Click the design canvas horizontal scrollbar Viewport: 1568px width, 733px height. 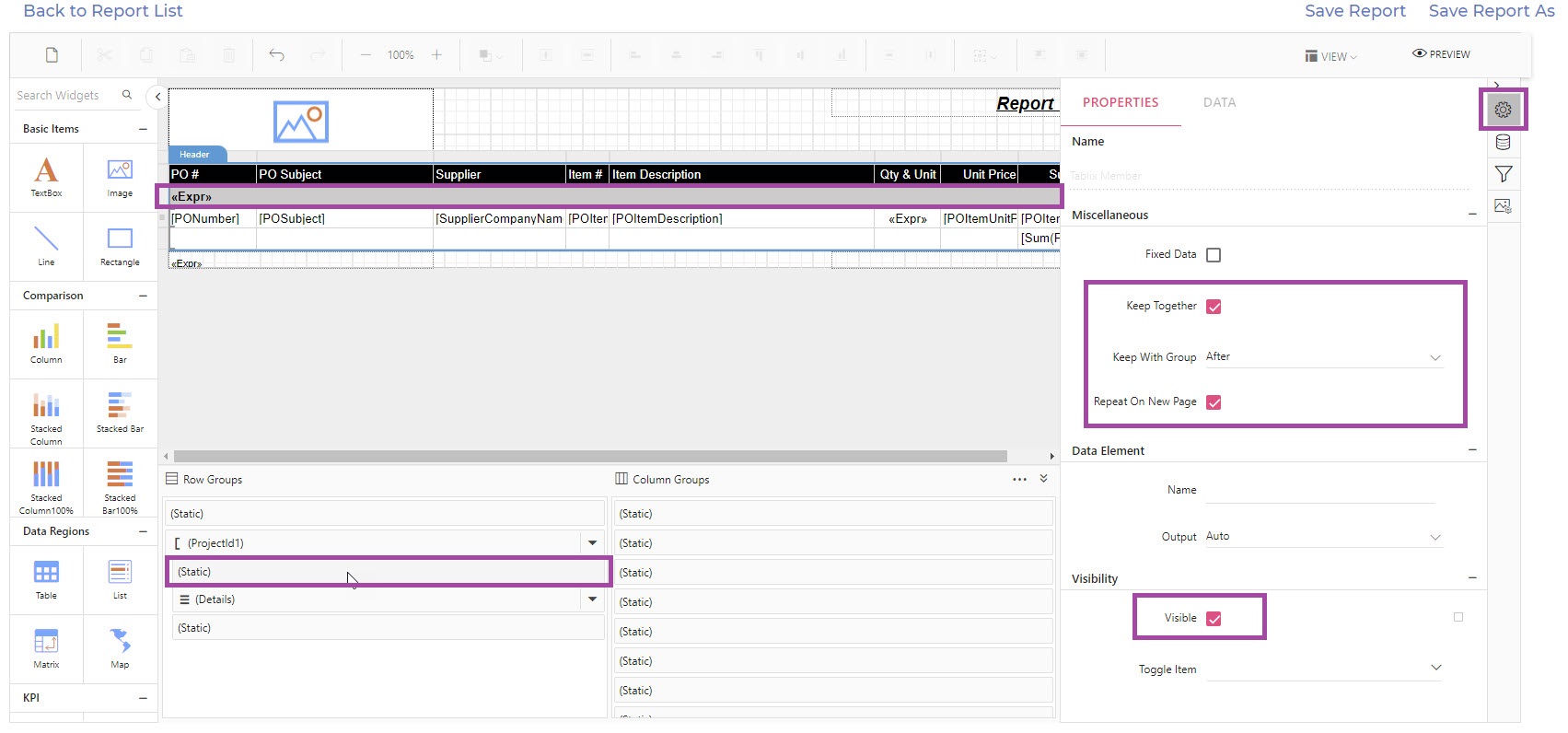tap(590, 457)
